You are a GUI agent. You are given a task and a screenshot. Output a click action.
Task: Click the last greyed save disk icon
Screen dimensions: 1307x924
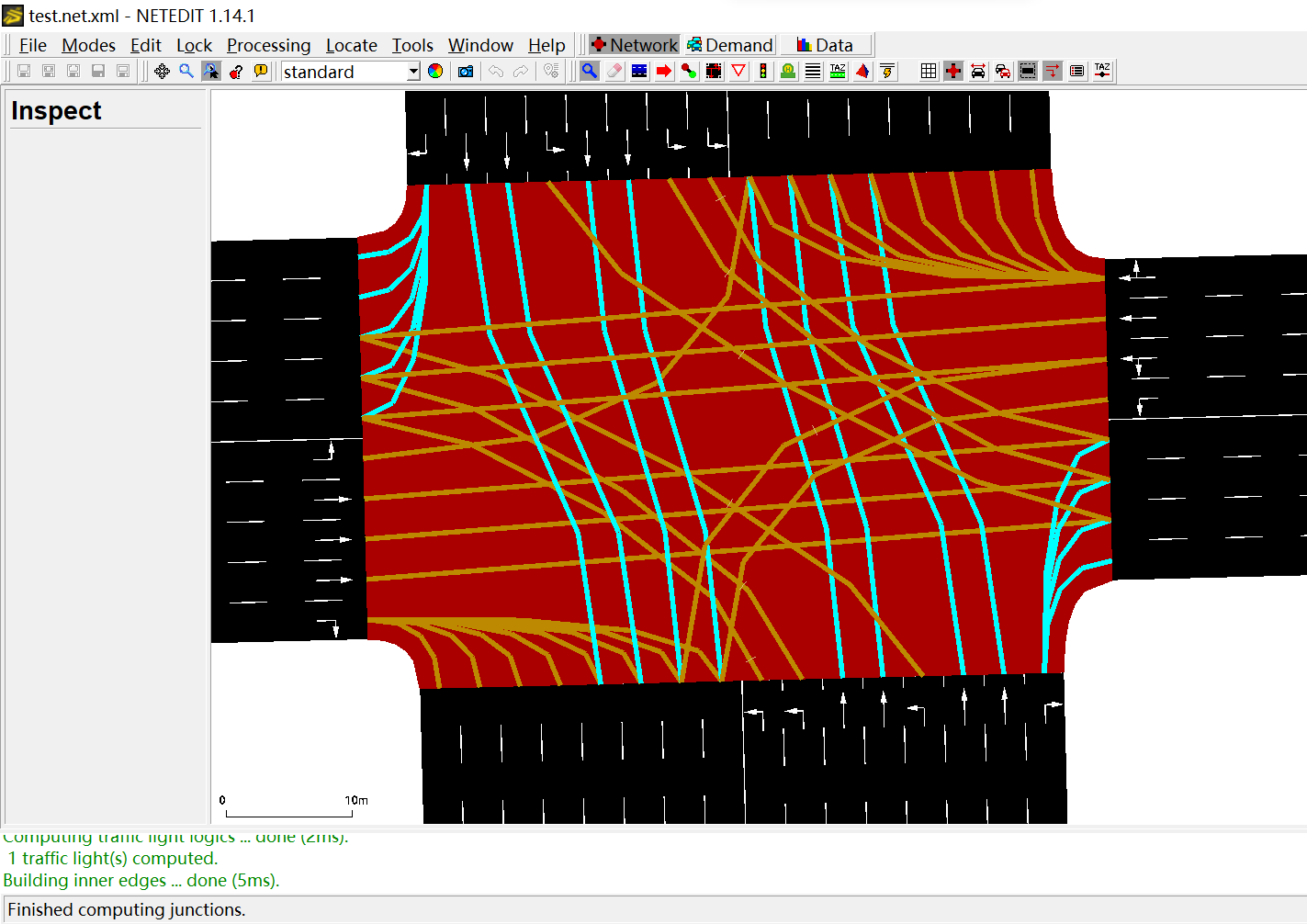pyautogui.click(x=123, y=71)
